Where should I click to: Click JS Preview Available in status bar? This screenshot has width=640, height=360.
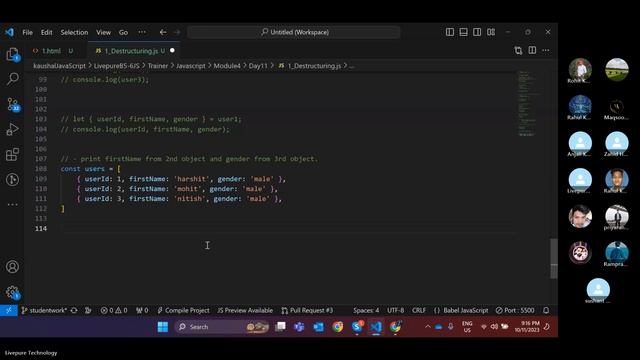[x=245, y=311]
